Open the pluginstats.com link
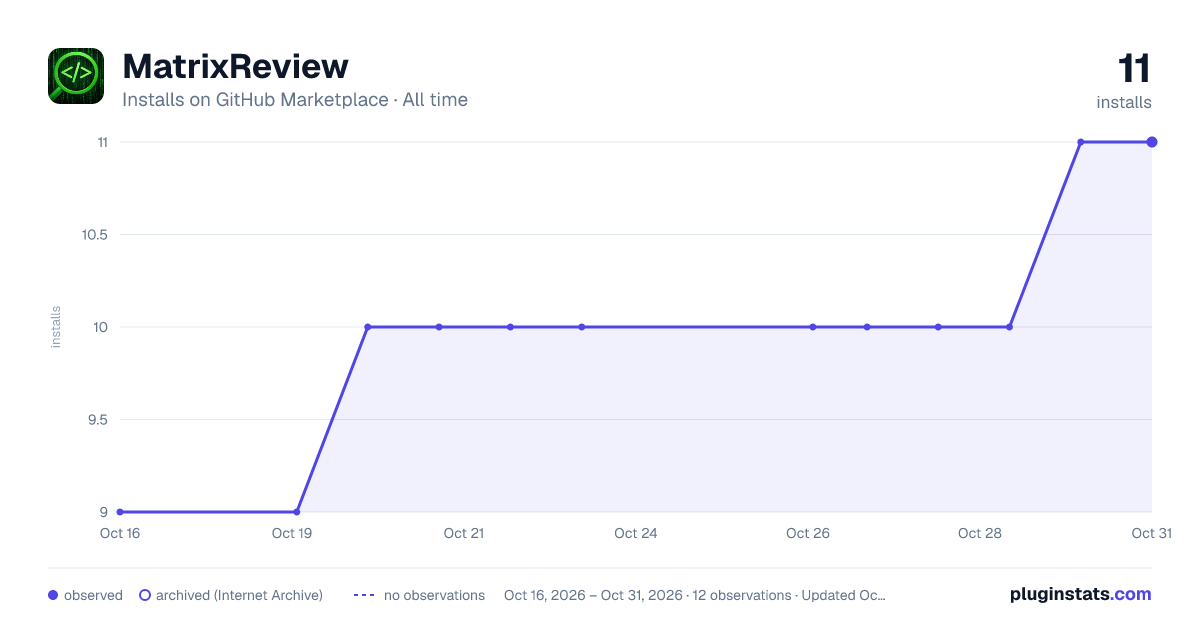 1081,594
